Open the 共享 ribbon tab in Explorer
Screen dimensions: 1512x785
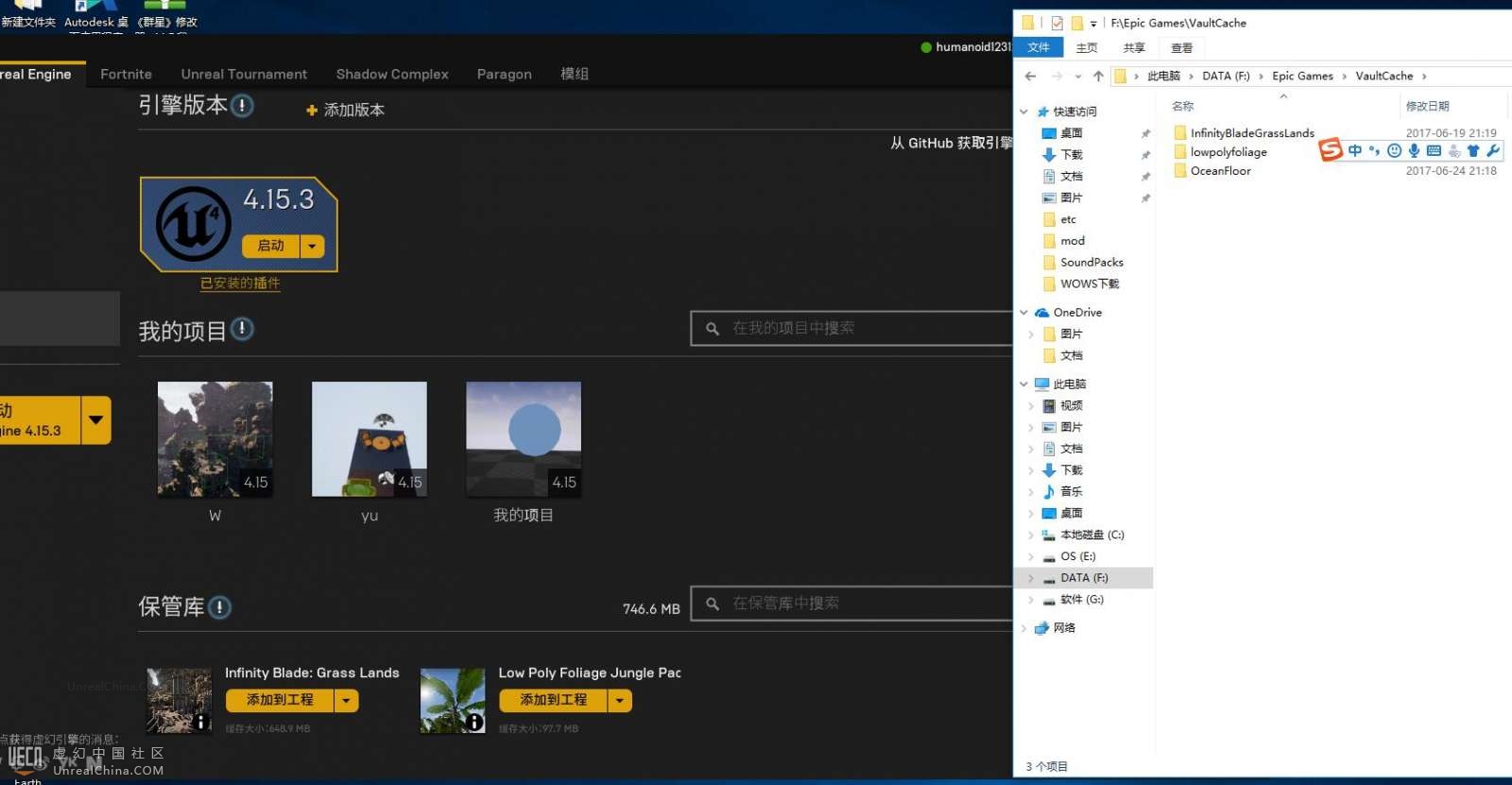1134,47
